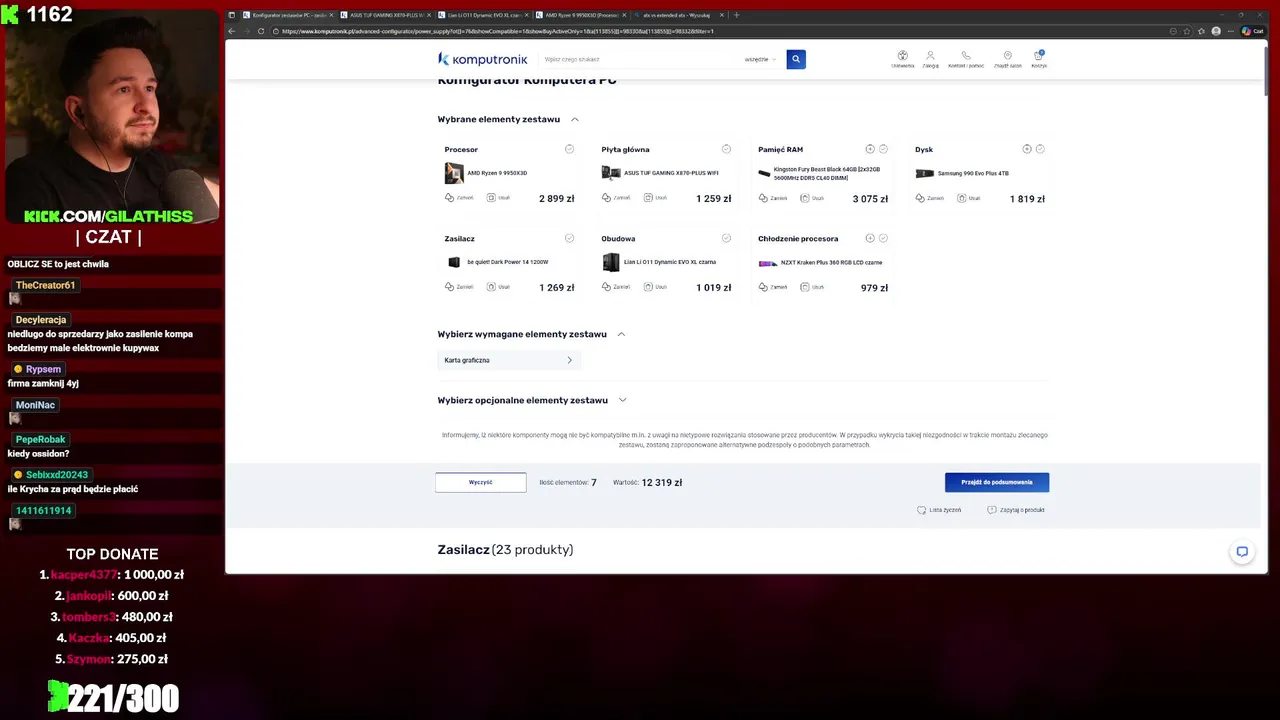
Task: Add another item with plus icon in Dysk
Action: coord(1027,149)
